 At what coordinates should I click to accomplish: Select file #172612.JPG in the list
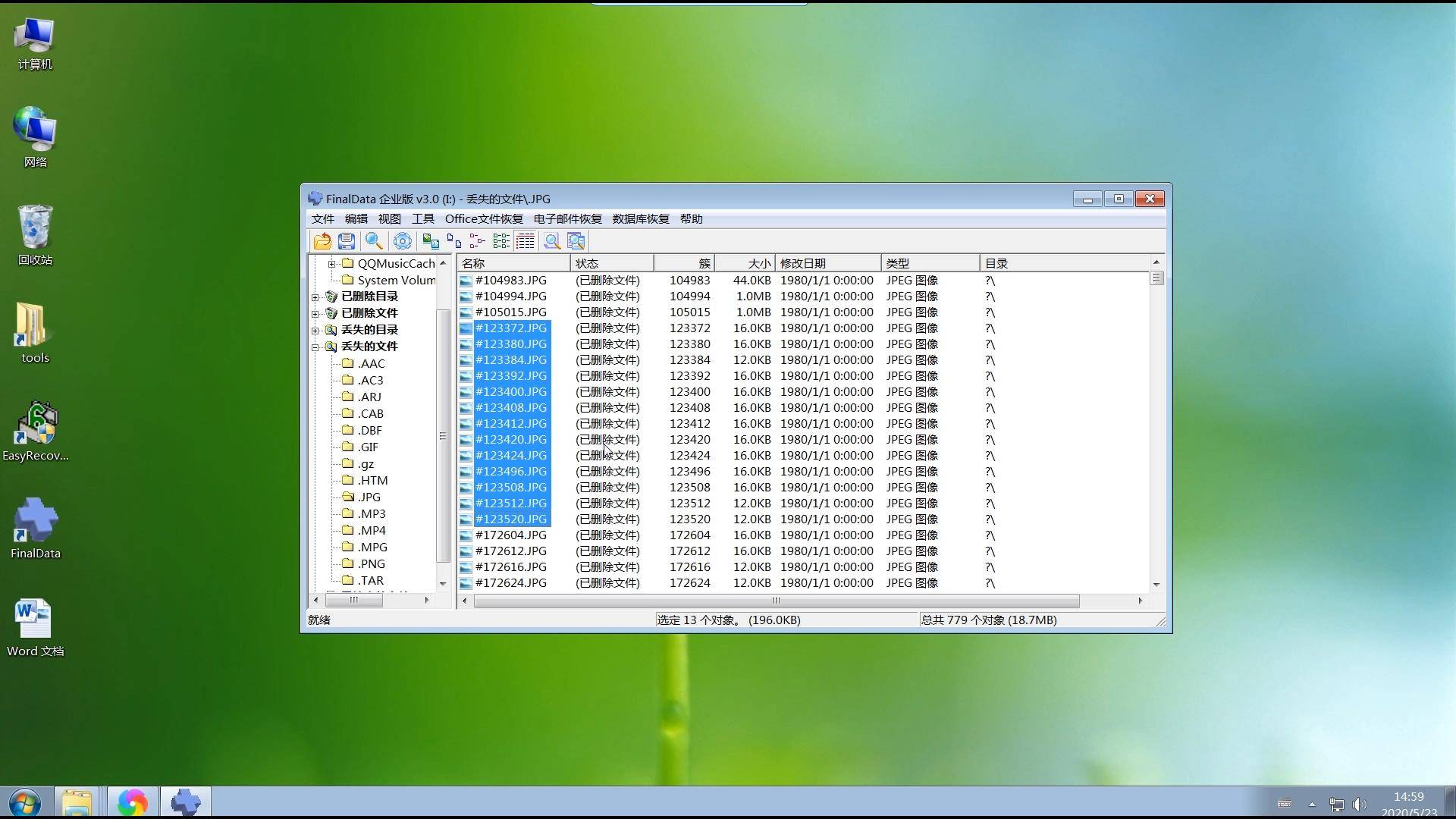[x=510, y=551]
